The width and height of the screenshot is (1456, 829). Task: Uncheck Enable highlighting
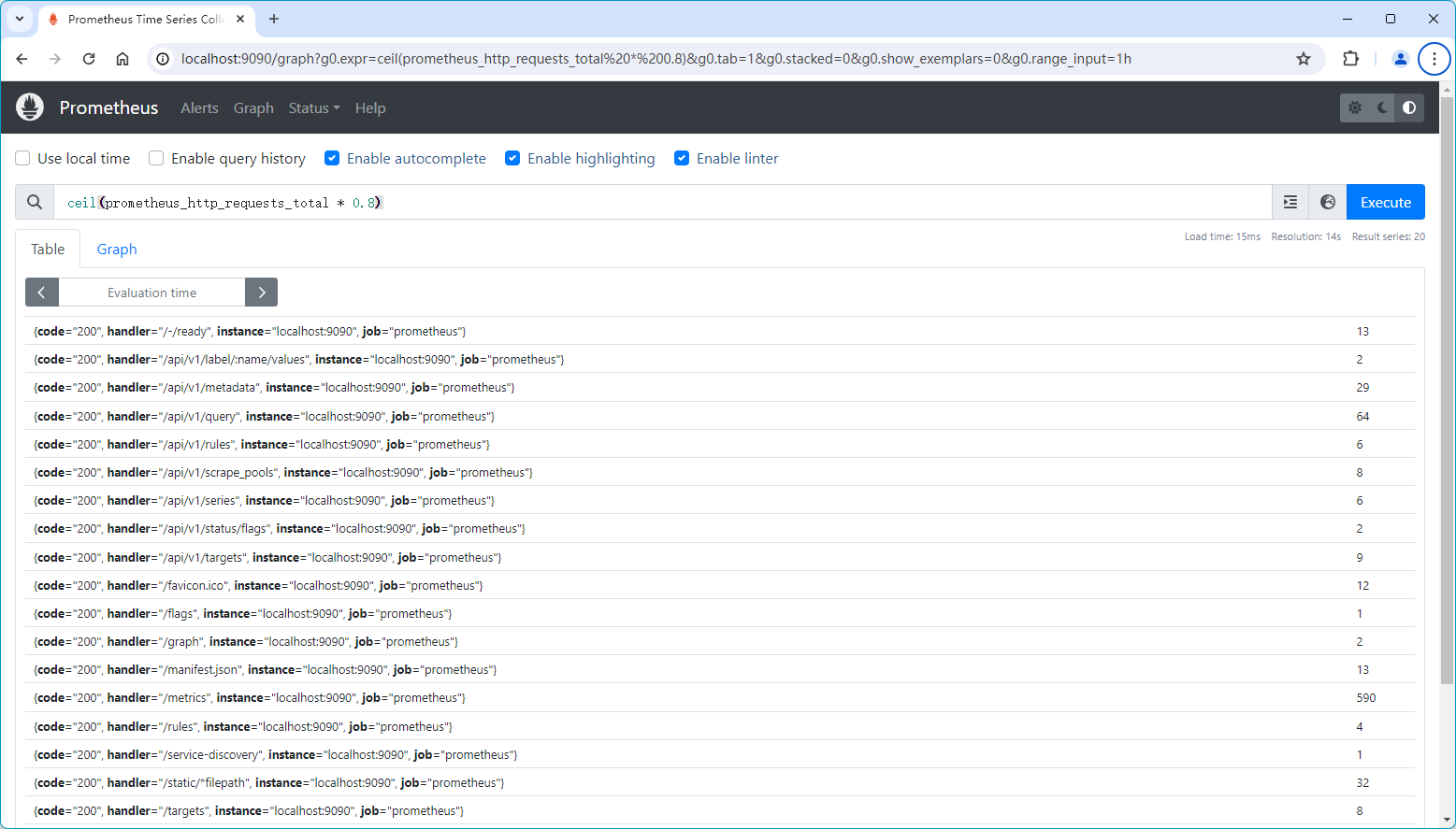[512, 158]
